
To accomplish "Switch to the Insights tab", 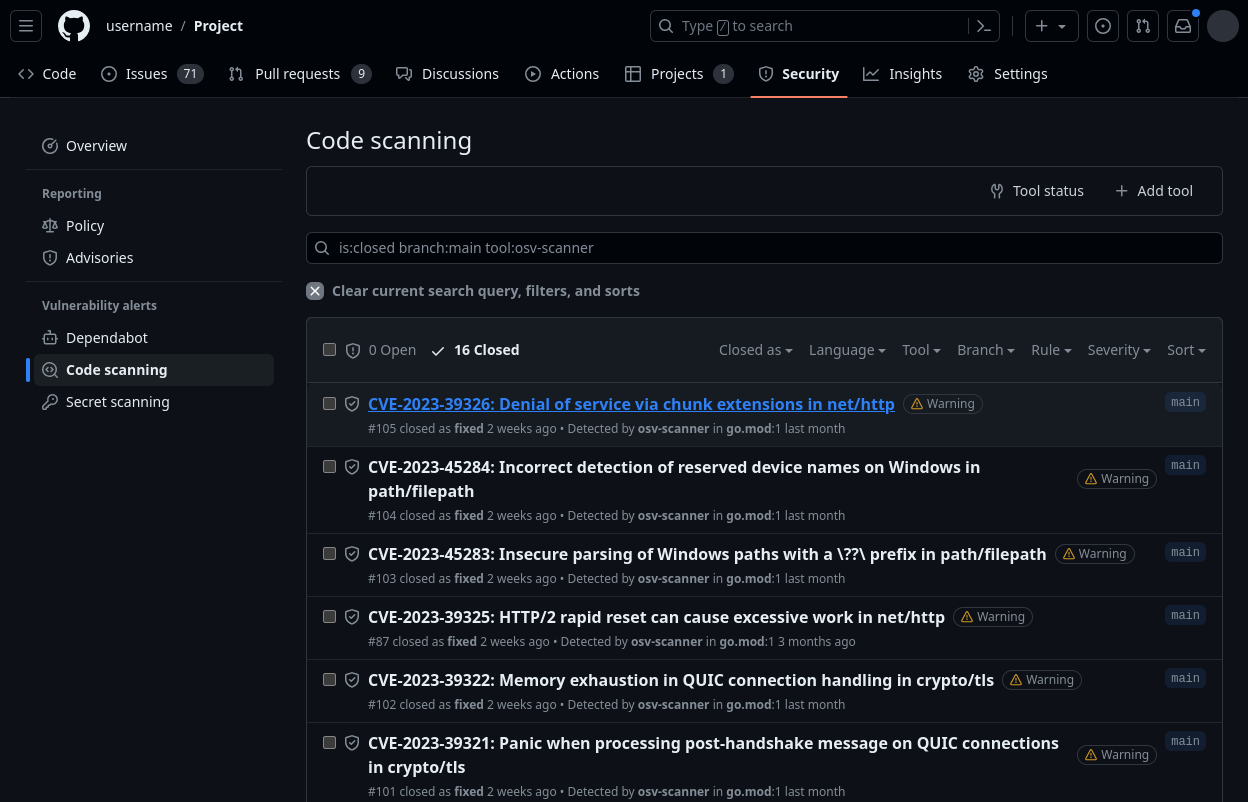I will (903, 74).
